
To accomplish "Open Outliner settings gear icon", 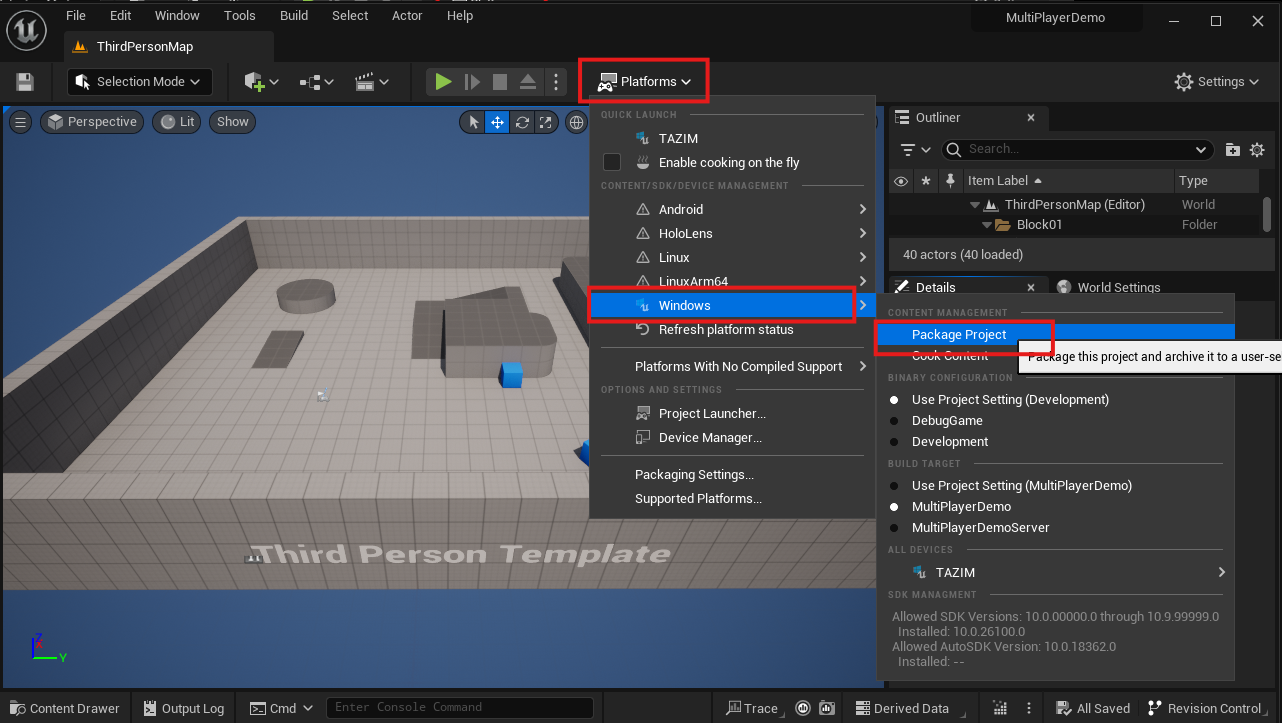I will click(x=1257, y=150).
